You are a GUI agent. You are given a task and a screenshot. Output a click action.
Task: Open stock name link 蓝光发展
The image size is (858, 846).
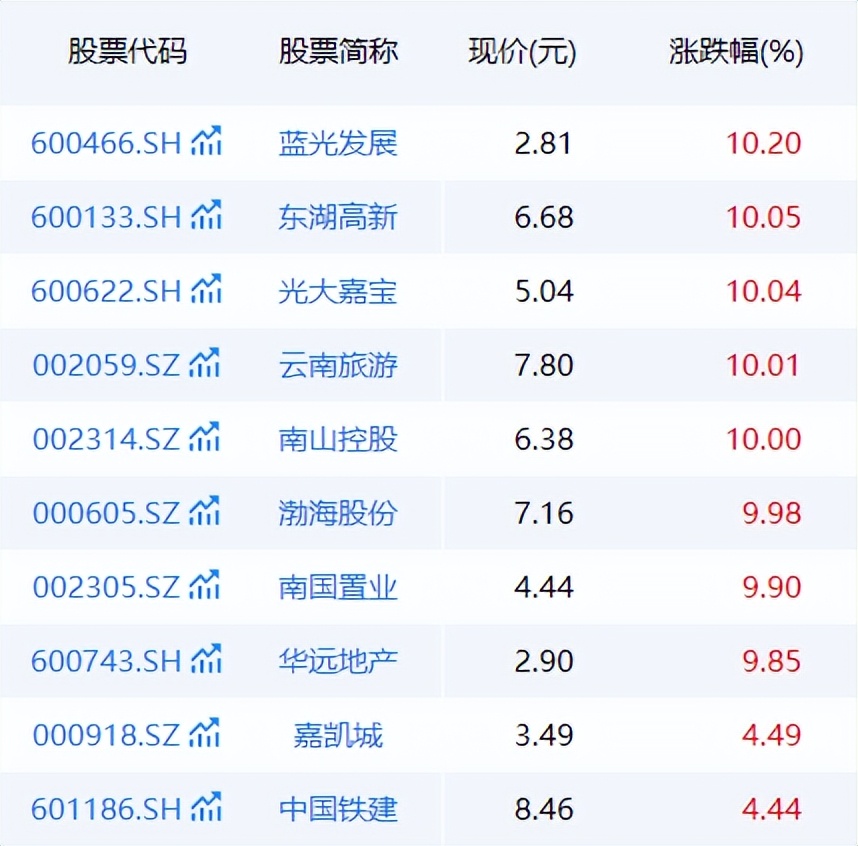338,143
